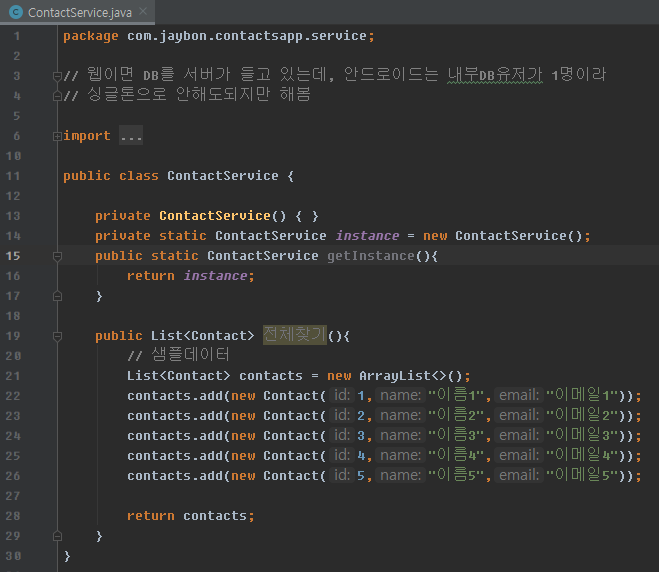Click the 싱글톤으로 comment on line 4
659x572 pixels.
[x=127, y=94]
